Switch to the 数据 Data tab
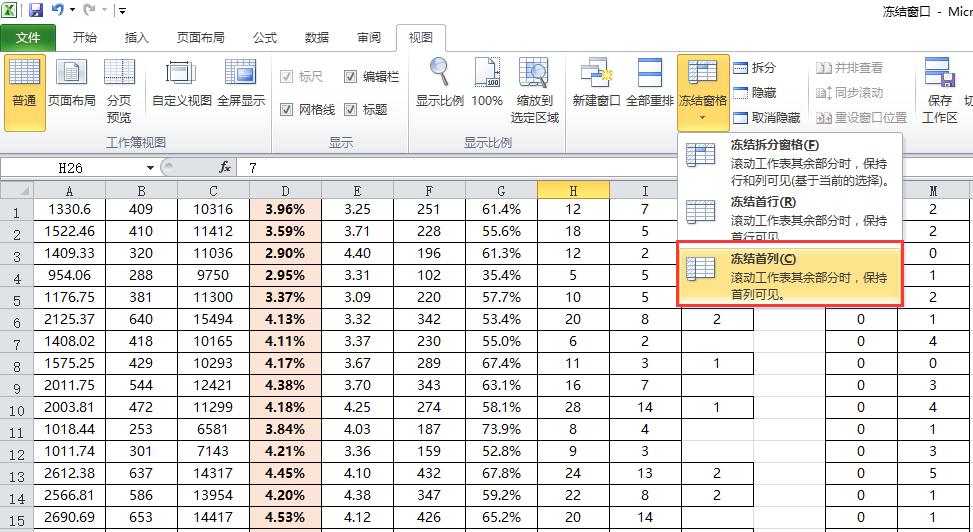Viewport: 973px width, 532px height. [x=317, y=38]
